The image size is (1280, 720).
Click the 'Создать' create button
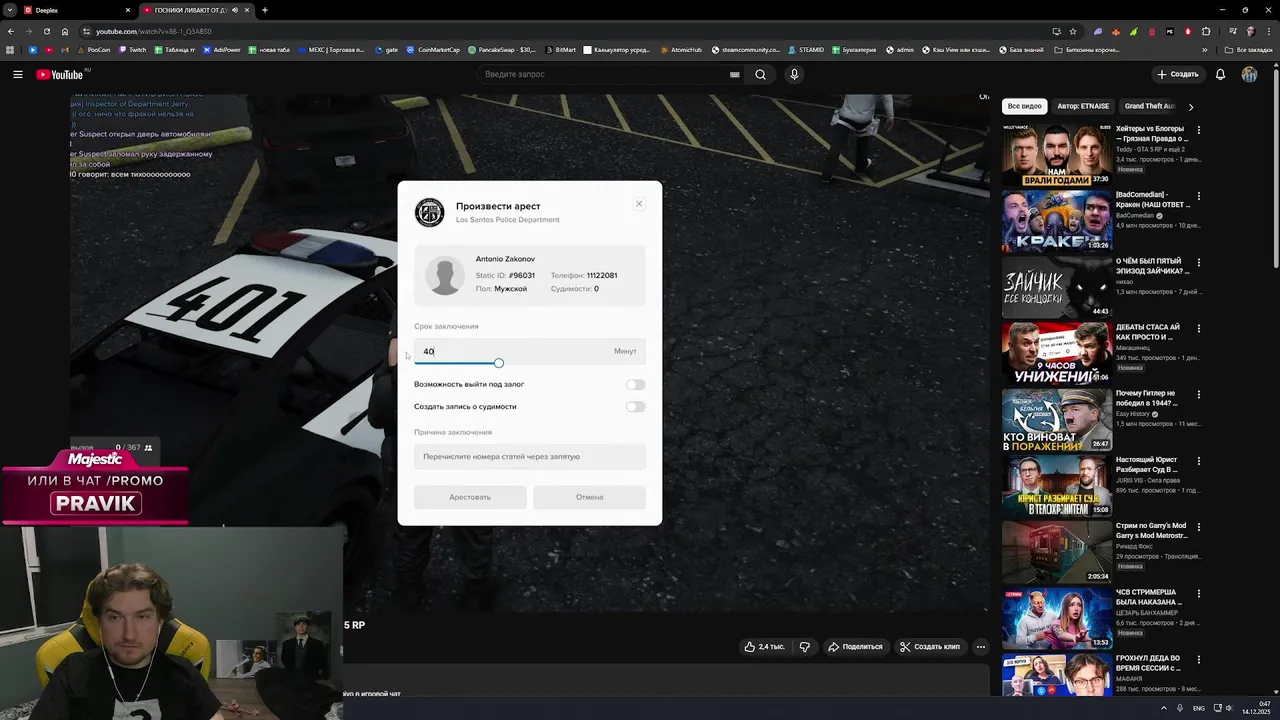click(1177, 74)
